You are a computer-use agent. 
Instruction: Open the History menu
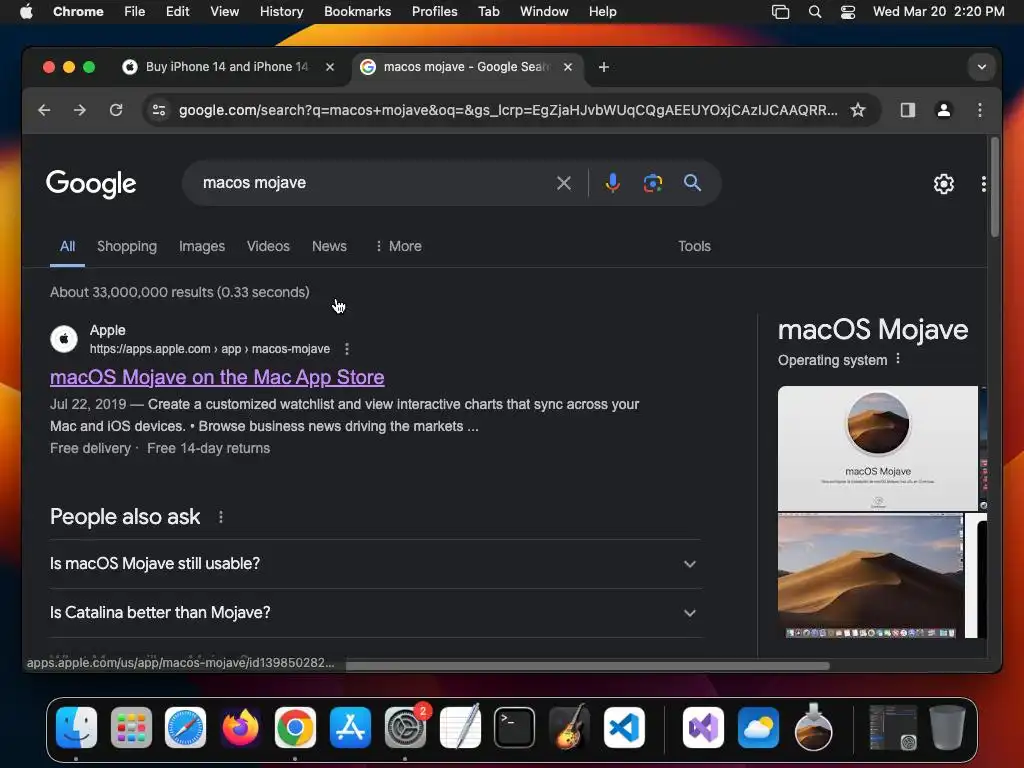(x=281, y=12)
